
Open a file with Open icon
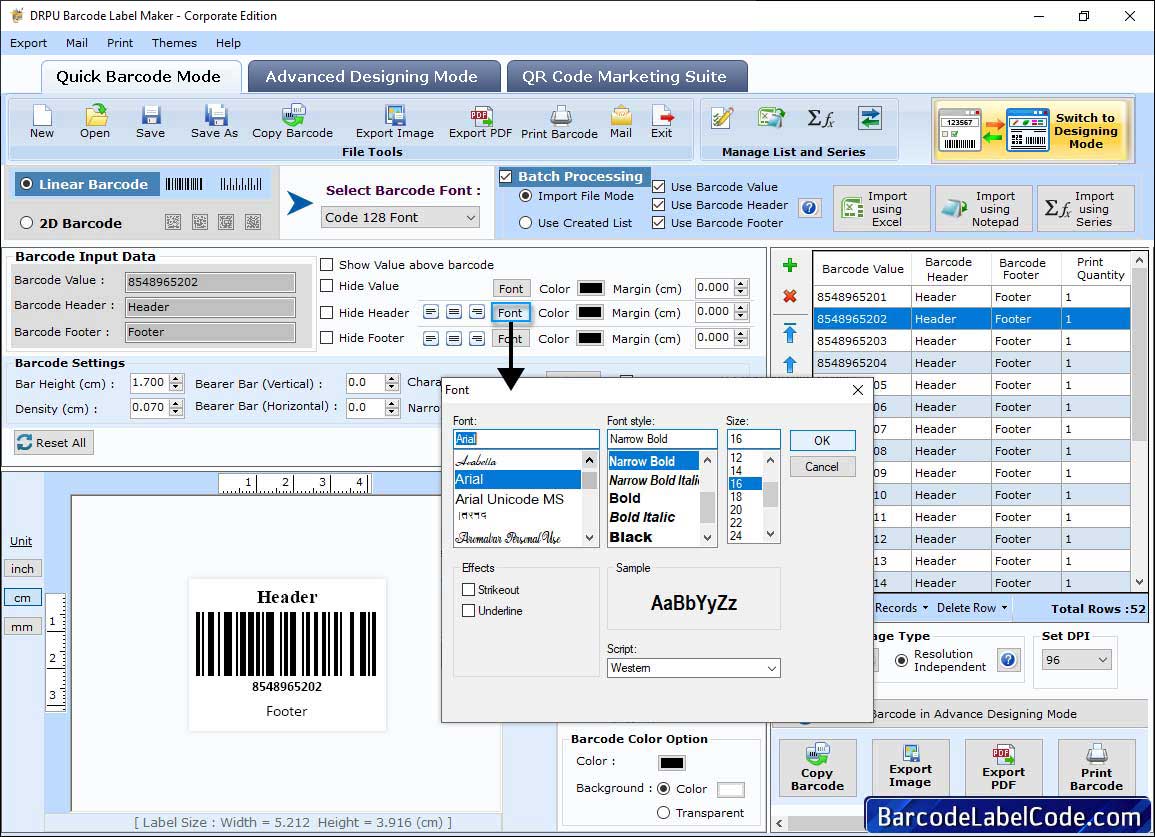[x=95, y=122]
